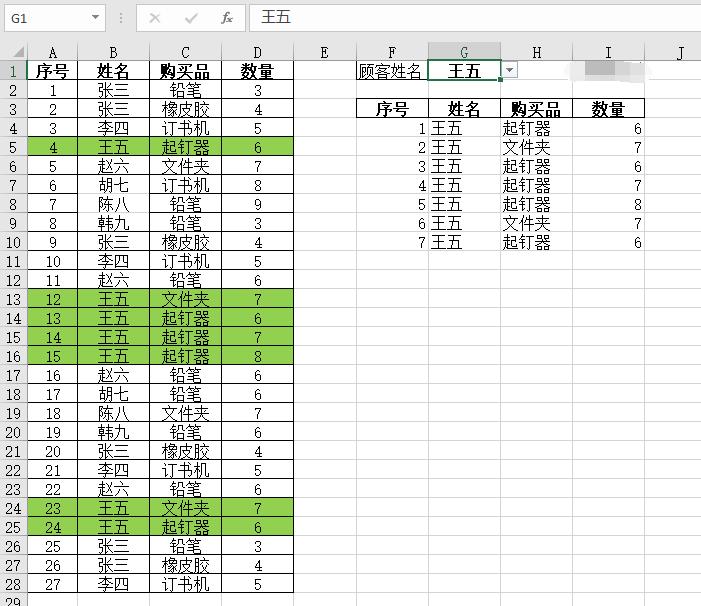Click green cell D16 with quantity 8
The image size is (701, 606).
pos(258,356)
